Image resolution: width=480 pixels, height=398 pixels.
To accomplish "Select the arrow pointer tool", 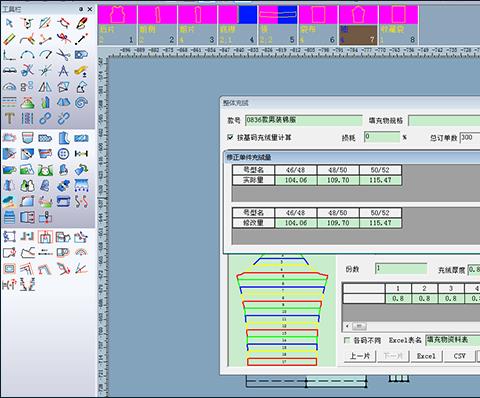I will pyautogui.click(x=9, y=23).
